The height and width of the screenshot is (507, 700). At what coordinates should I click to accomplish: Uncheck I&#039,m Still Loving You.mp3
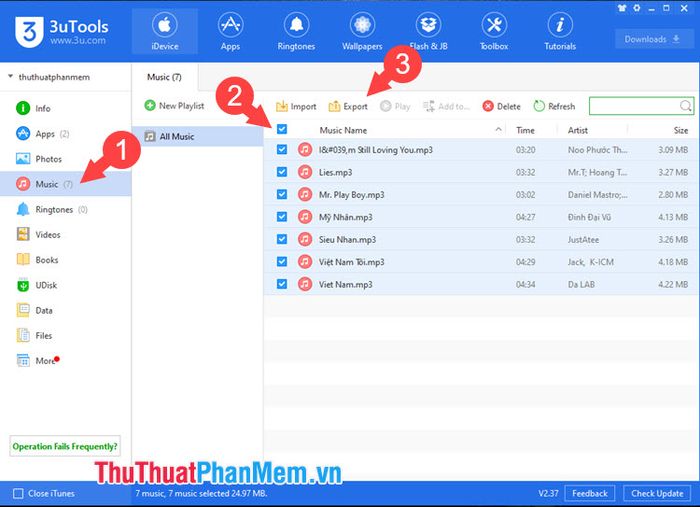pyautogui.click(x=282, y=149)
